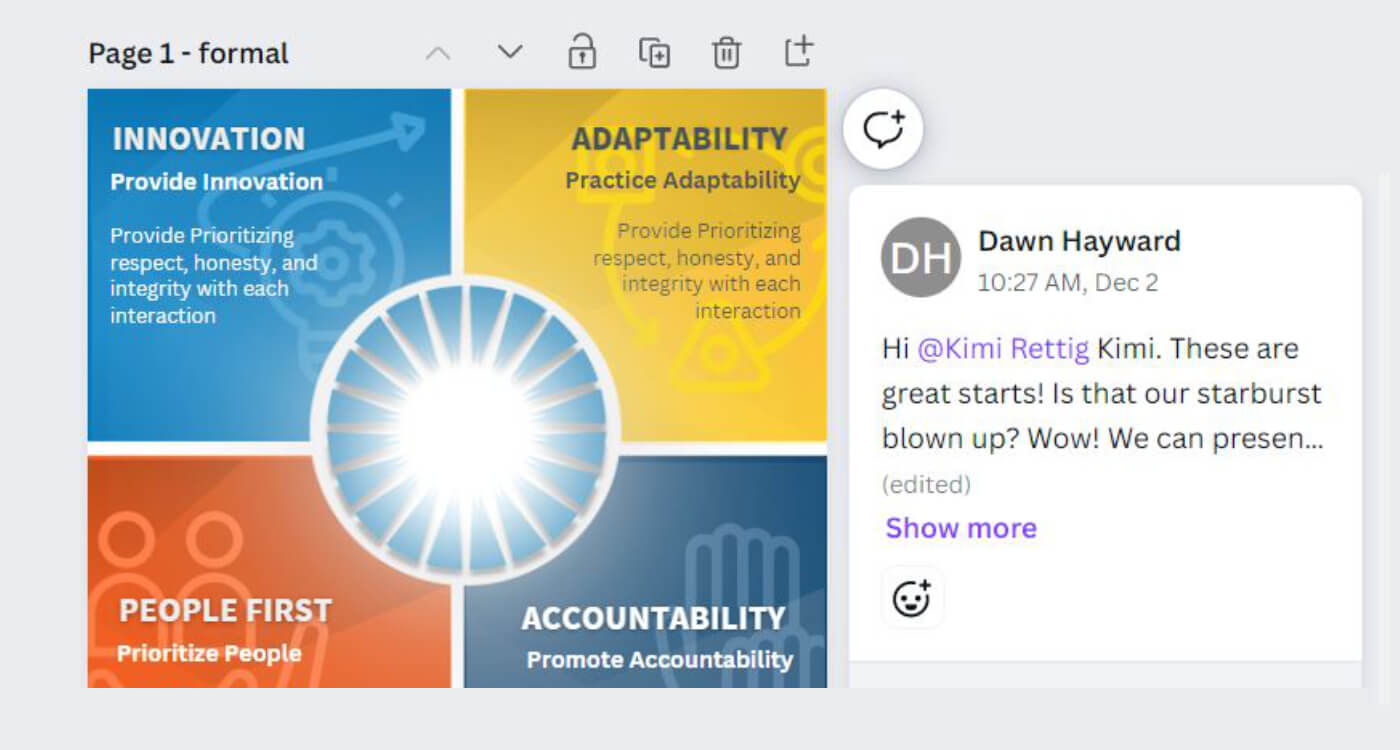
Task: Delete the page using the trash icon
Action: click(x=726, y=53)
